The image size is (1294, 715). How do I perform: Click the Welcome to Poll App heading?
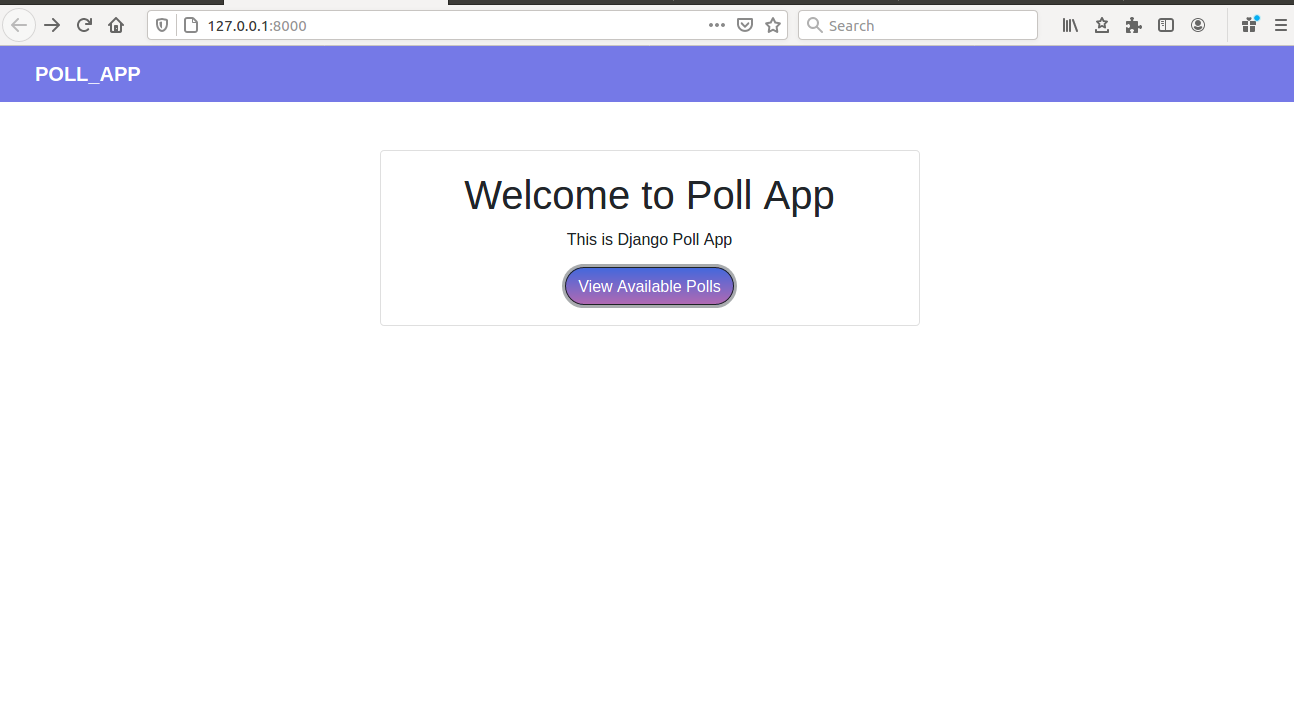pos(649,195)
